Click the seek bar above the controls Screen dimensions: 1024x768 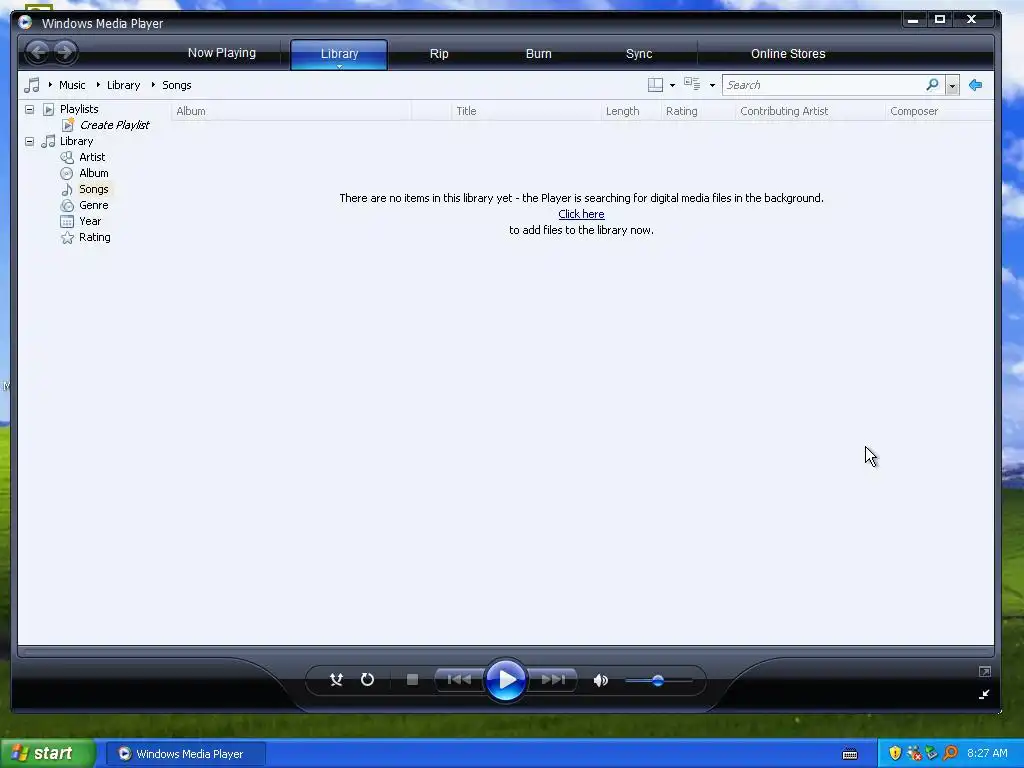point(506,651)
